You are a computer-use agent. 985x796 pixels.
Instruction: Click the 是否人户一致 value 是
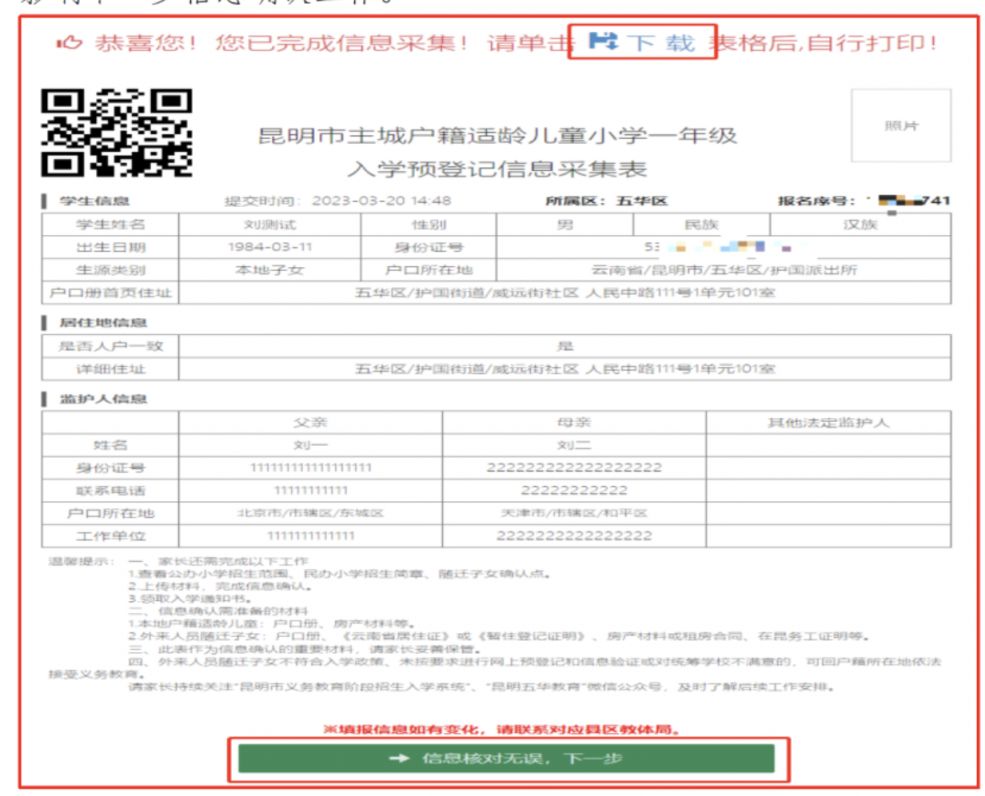565,346
